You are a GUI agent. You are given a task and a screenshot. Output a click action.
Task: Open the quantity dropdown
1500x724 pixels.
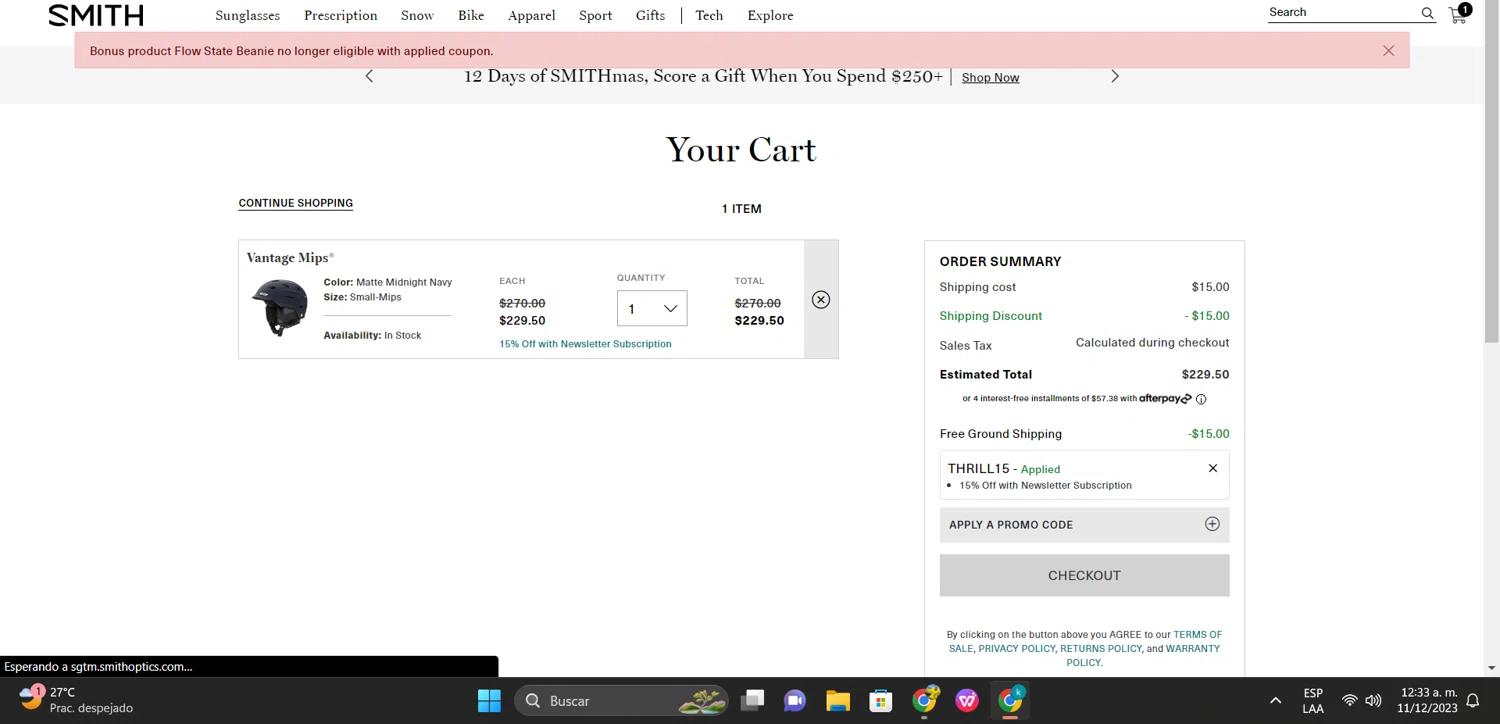(652, 308)
